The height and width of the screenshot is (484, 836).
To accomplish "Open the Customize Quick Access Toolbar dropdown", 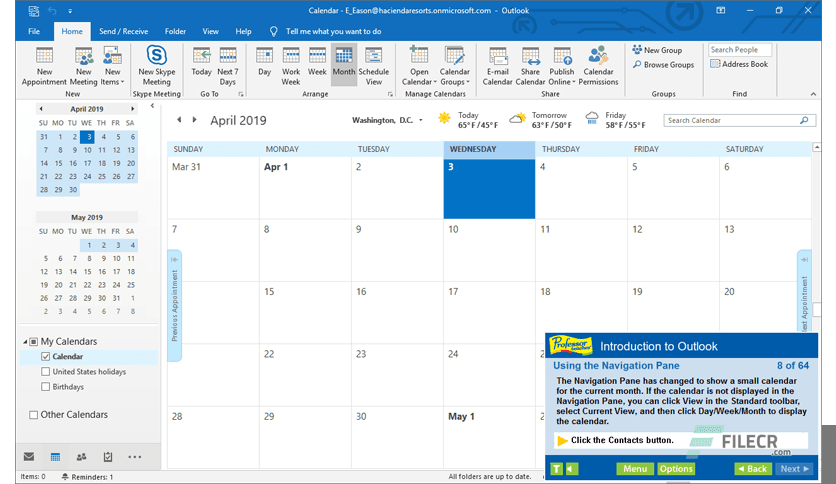I will [x=70, y=11].
